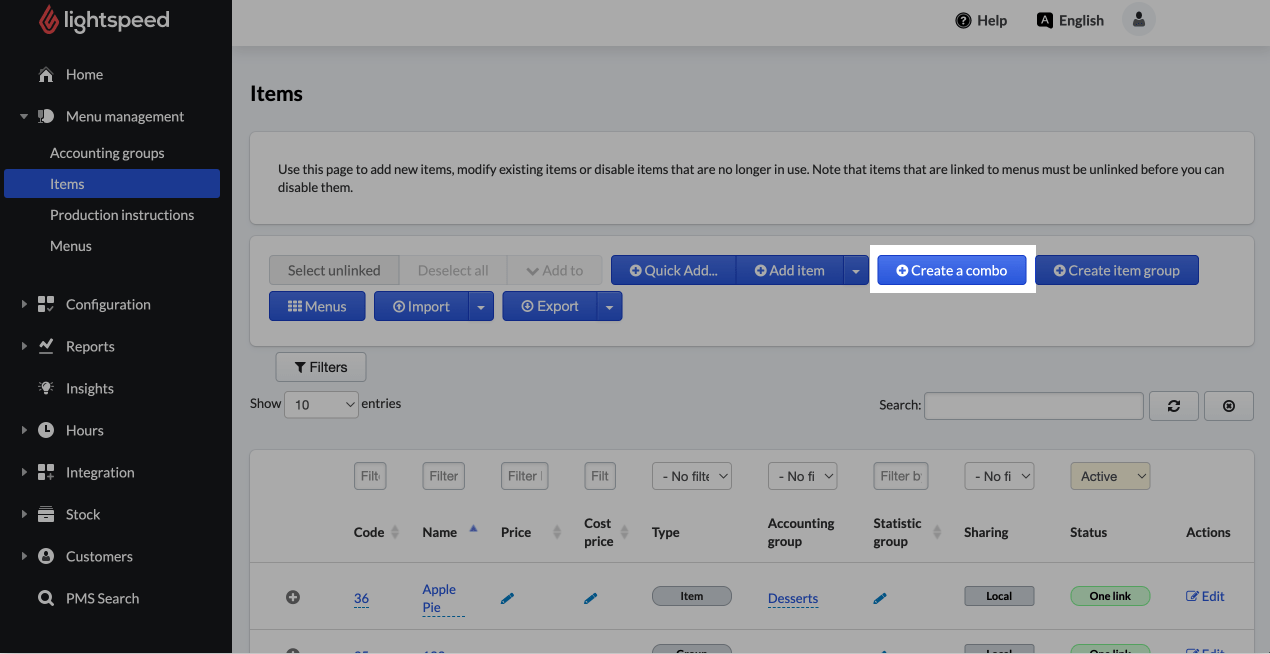Screen dimensions: 1270x654
Task: Open the Add item dropdown arrow
Action: [x=856, y=271]
